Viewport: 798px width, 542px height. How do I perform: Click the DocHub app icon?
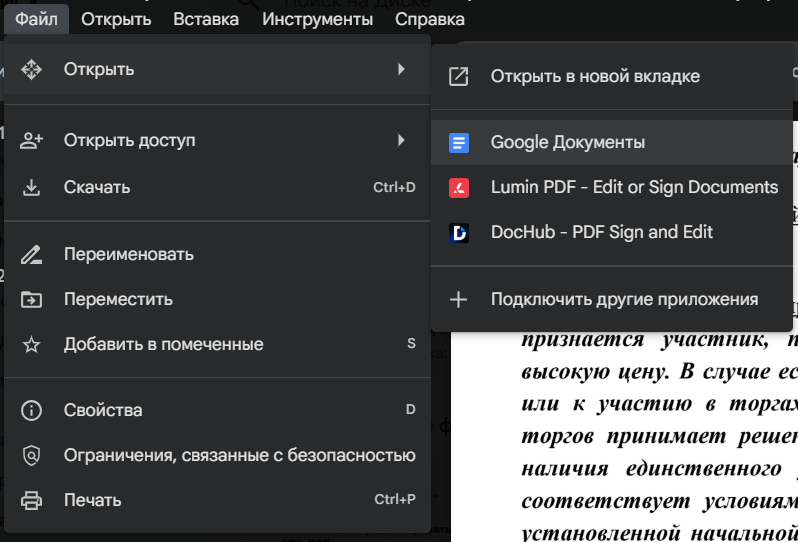459,233
